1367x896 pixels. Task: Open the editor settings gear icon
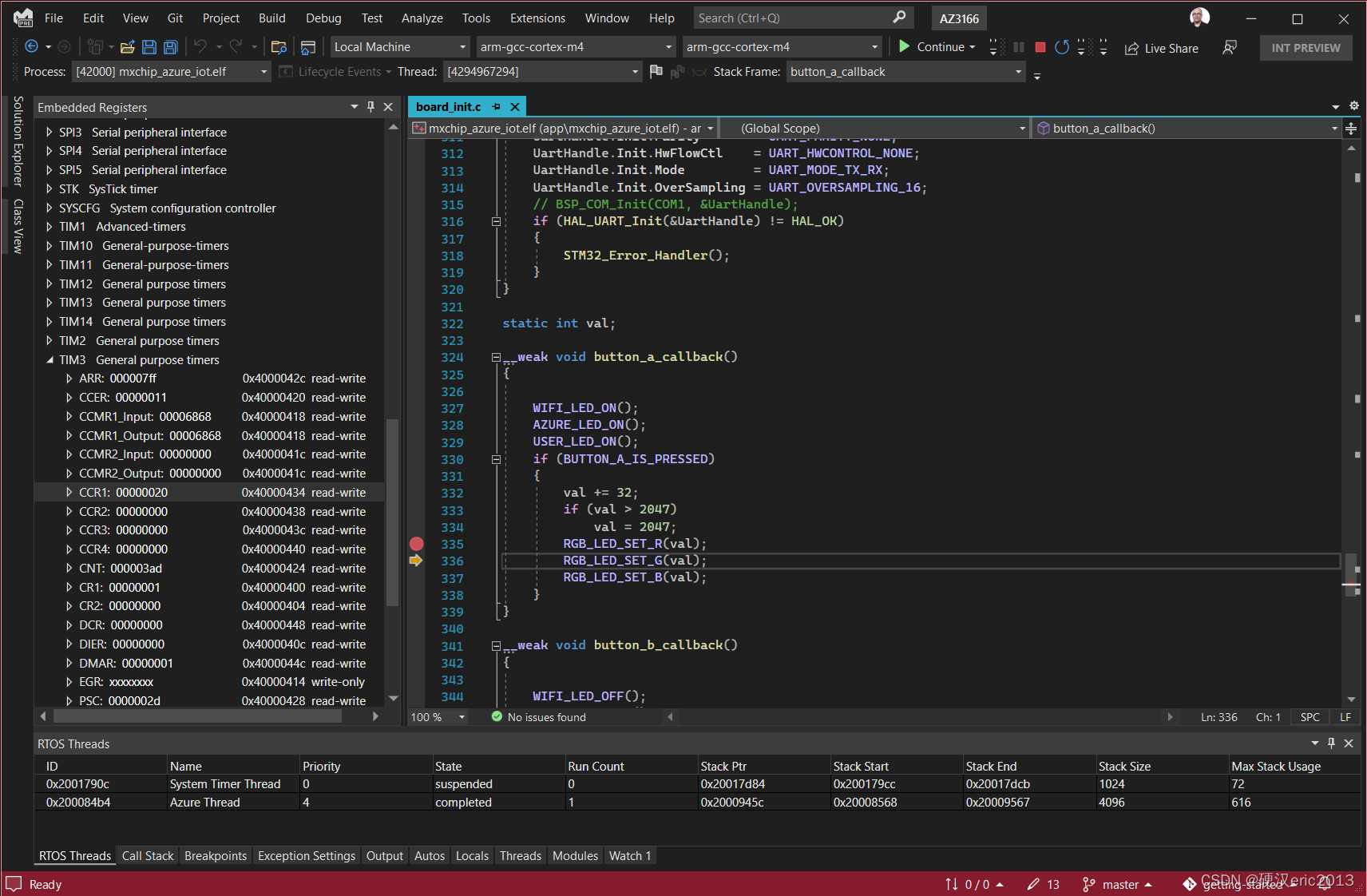click(x=1353, y=106)
